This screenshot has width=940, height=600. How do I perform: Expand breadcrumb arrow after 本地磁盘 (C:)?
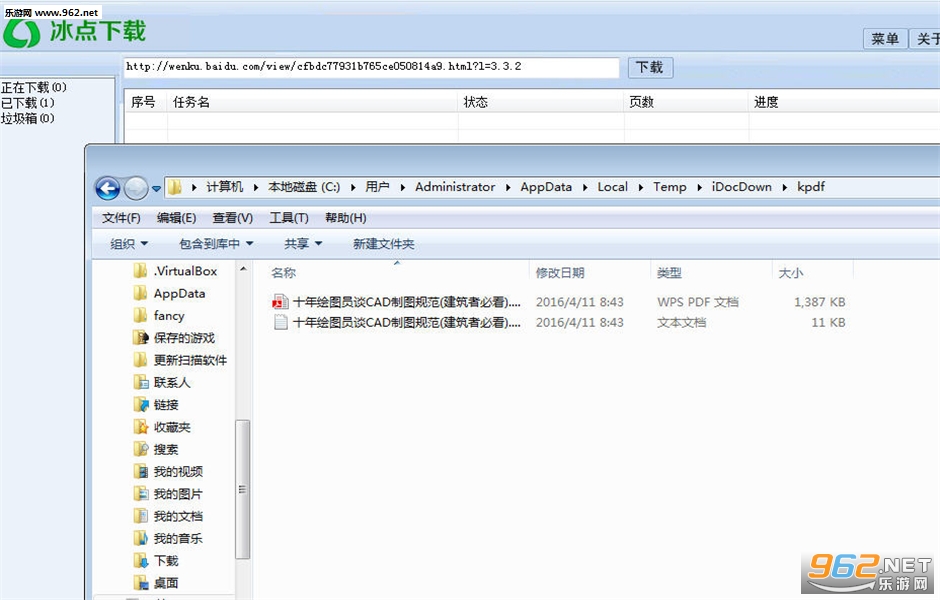[353, 188]
